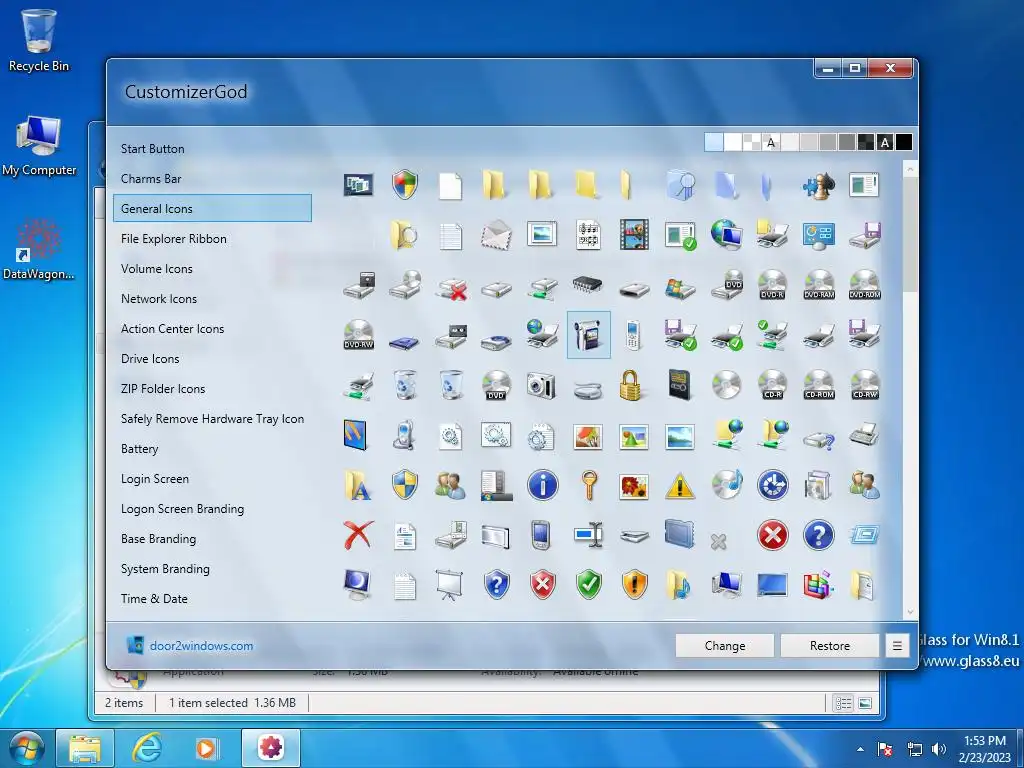Open the Start Button category
Image resolution: width=1024 pixels, height=768 pixels.
[x=152, y=149]
